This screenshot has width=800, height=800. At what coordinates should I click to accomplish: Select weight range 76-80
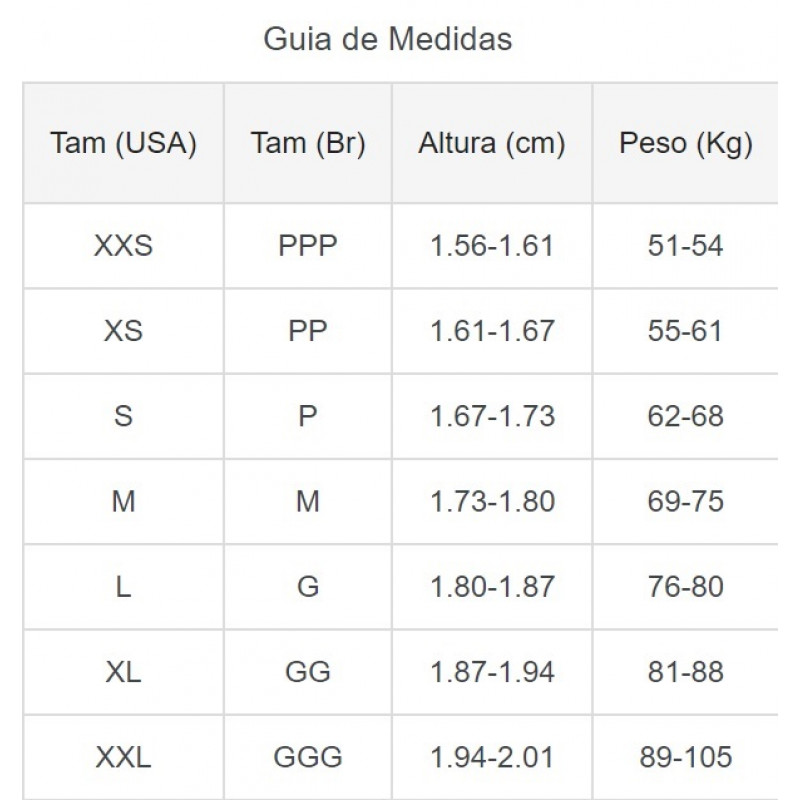tap(685, 586)
